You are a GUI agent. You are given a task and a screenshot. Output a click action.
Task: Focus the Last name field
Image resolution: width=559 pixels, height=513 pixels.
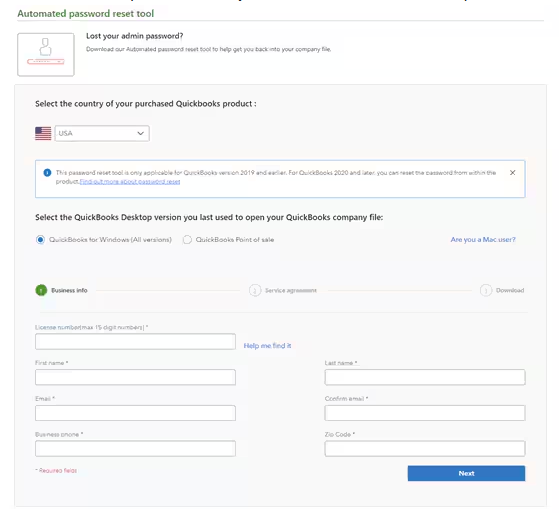(x=425, y=377)
